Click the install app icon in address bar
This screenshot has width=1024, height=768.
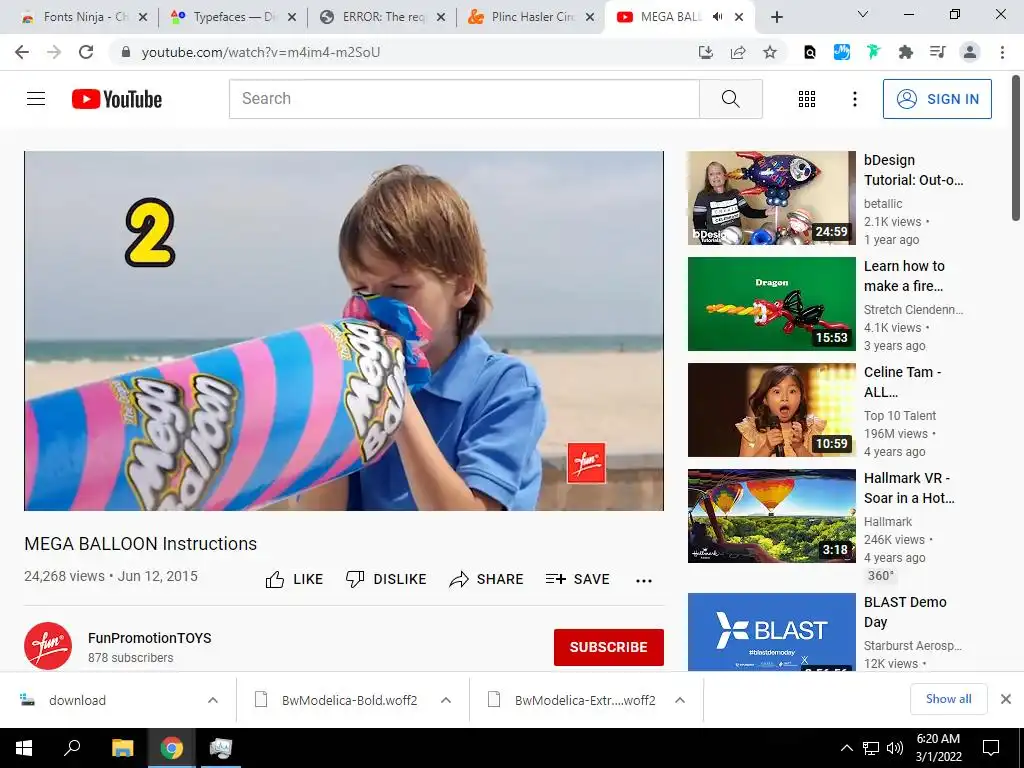pyautogui.click(x=705, y=52)
